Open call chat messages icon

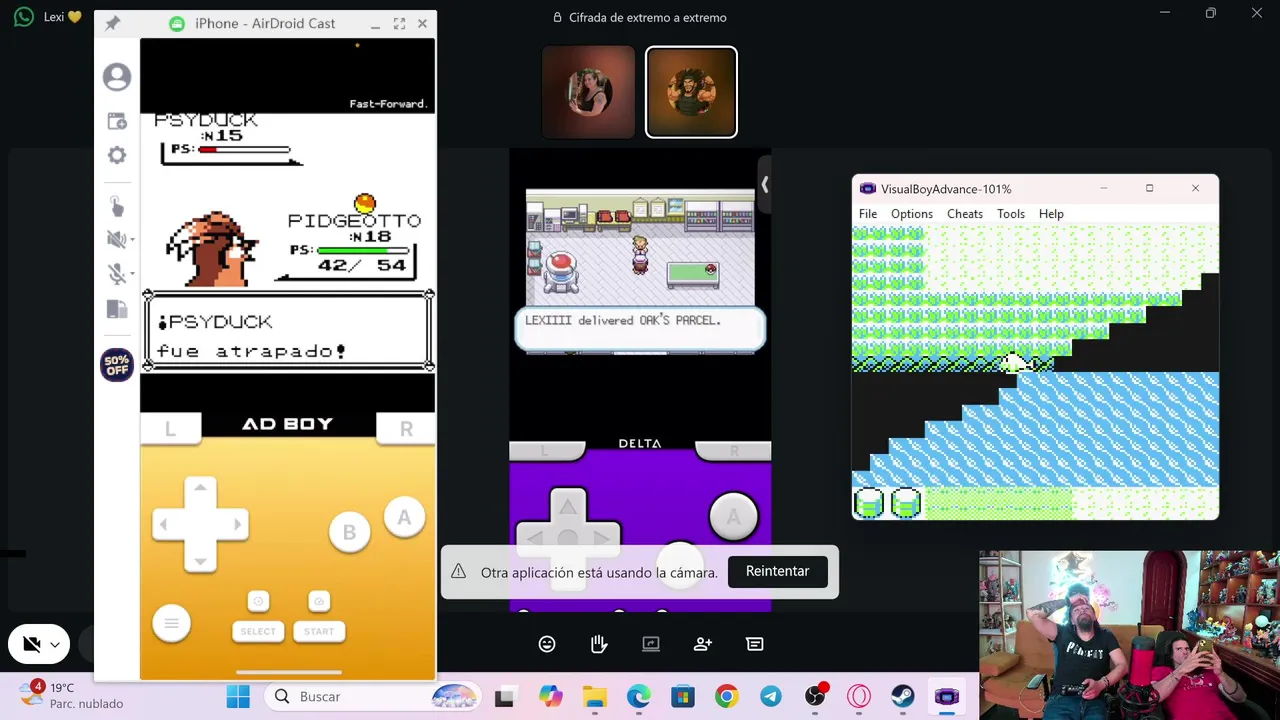tap(755, 644)
